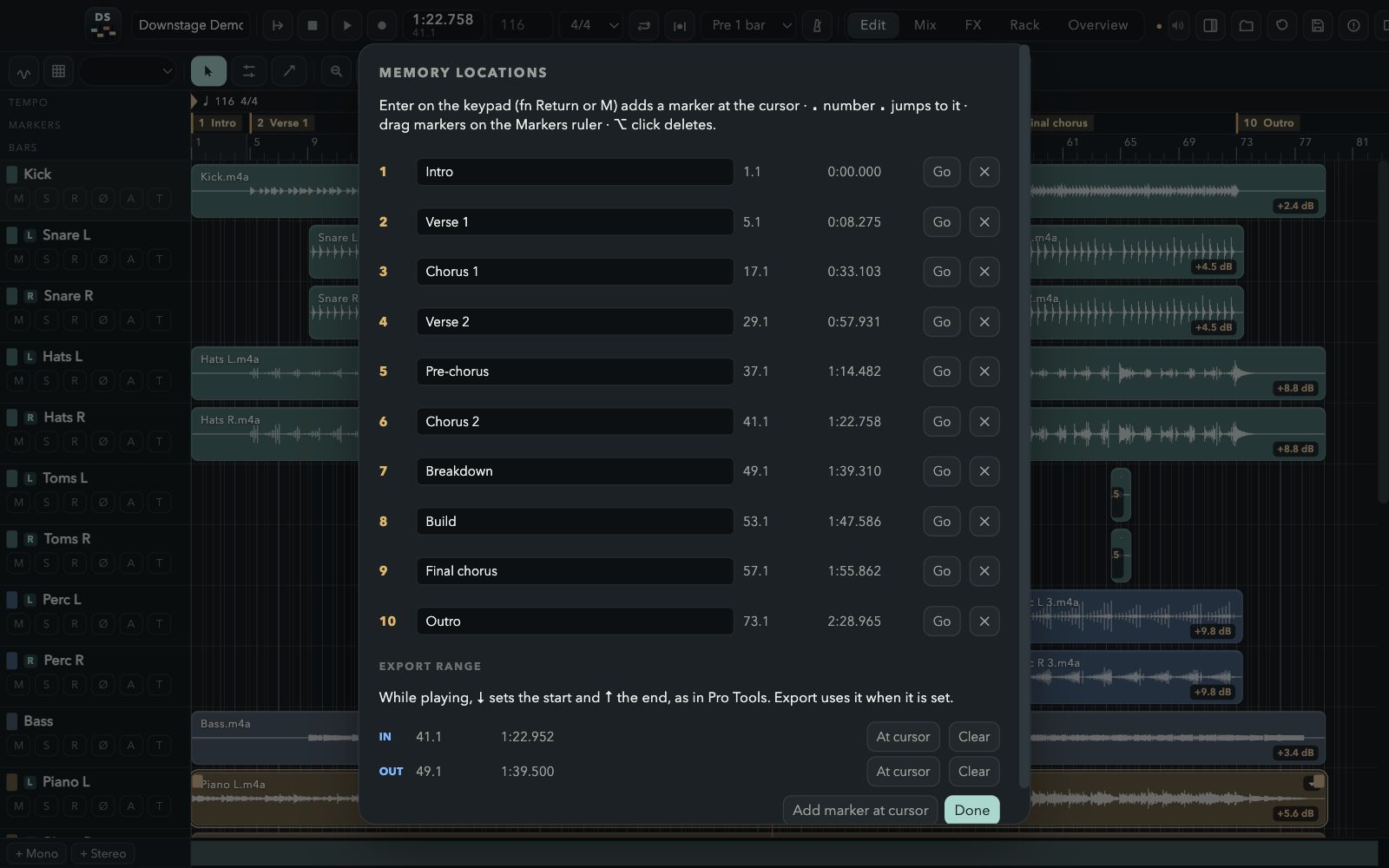1389x868 pixels.
Task: Start playback with the play button
Action: (347, 25)
